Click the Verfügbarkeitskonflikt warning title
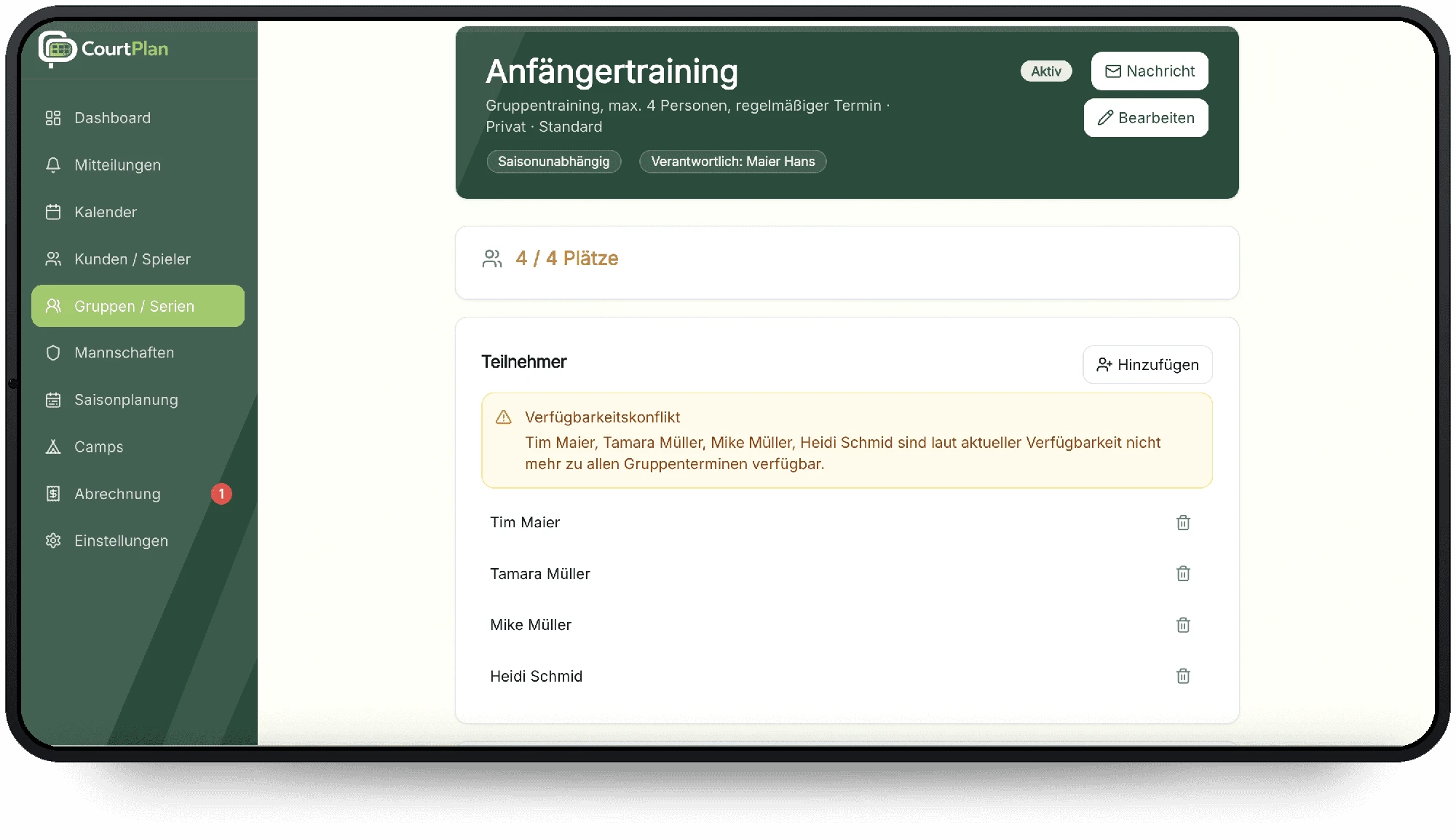 point(603,417)
